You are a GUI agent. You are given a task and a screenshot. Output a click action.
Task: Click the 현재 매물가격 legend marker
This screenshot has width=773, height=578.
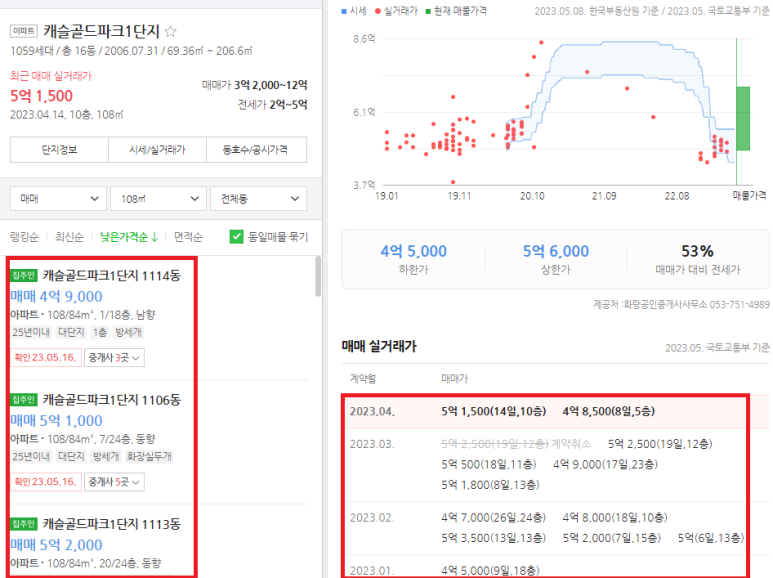pyautogui.click(x=428, y=11)
